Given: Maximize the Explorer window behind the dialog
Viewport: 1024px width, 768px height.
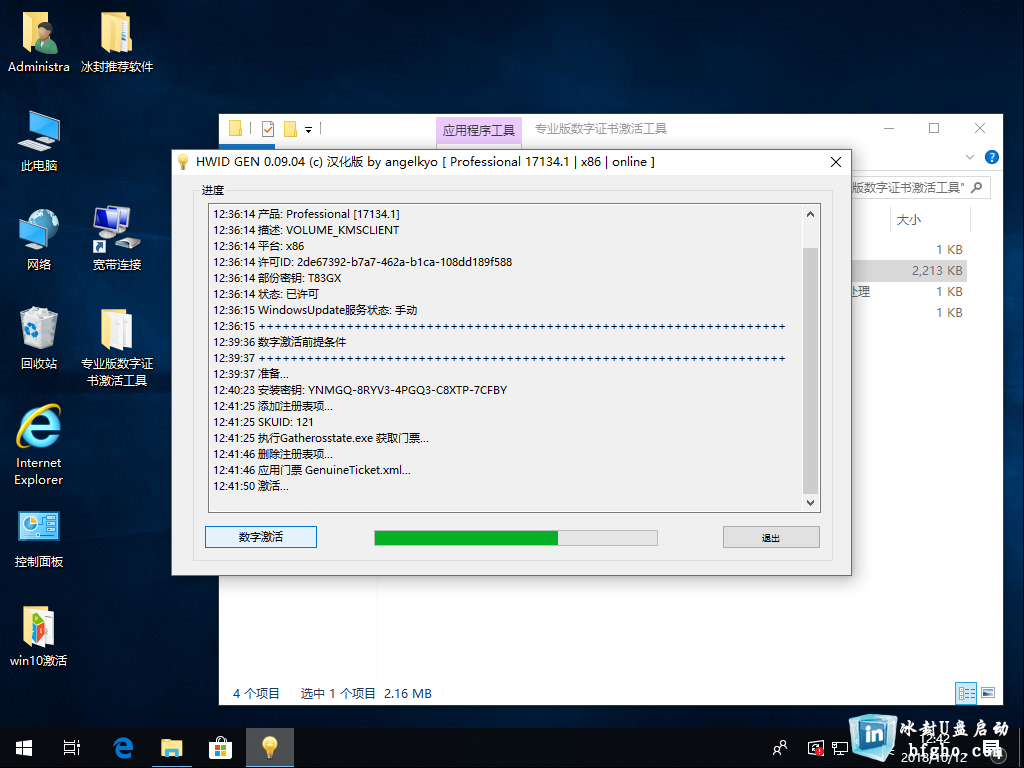Looking at the screenshot, I should (x=934, y=129).
